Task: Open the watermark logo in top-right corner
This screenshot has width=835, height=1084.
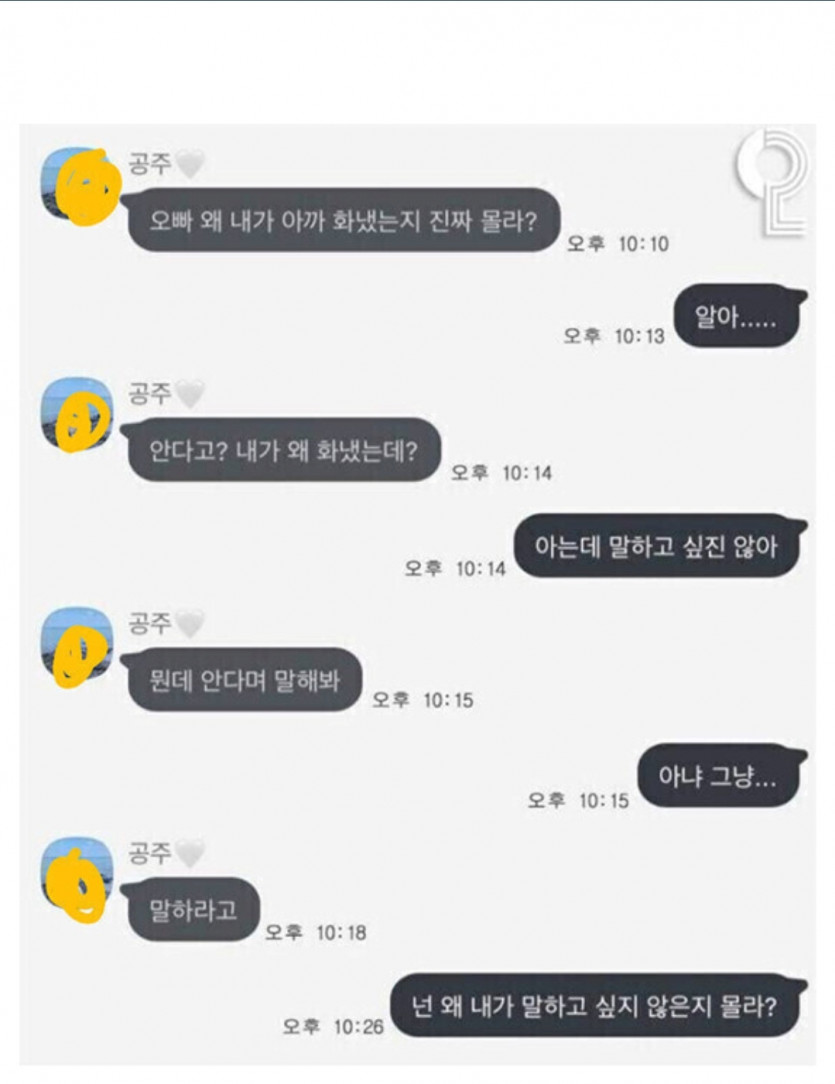Action: coord(771,184)
